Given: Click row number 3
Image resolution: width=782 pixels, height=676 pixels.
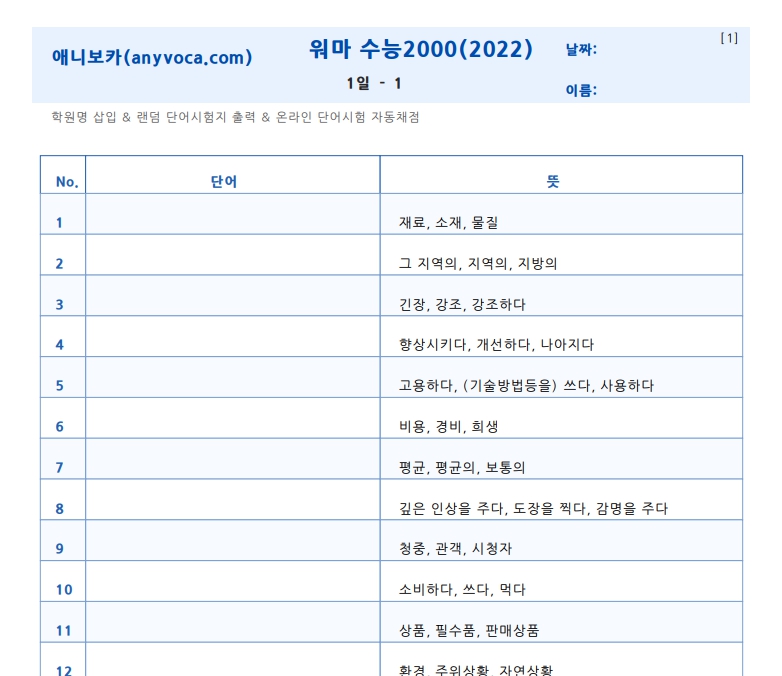Looking at the screenshot, I should point(59,304).
